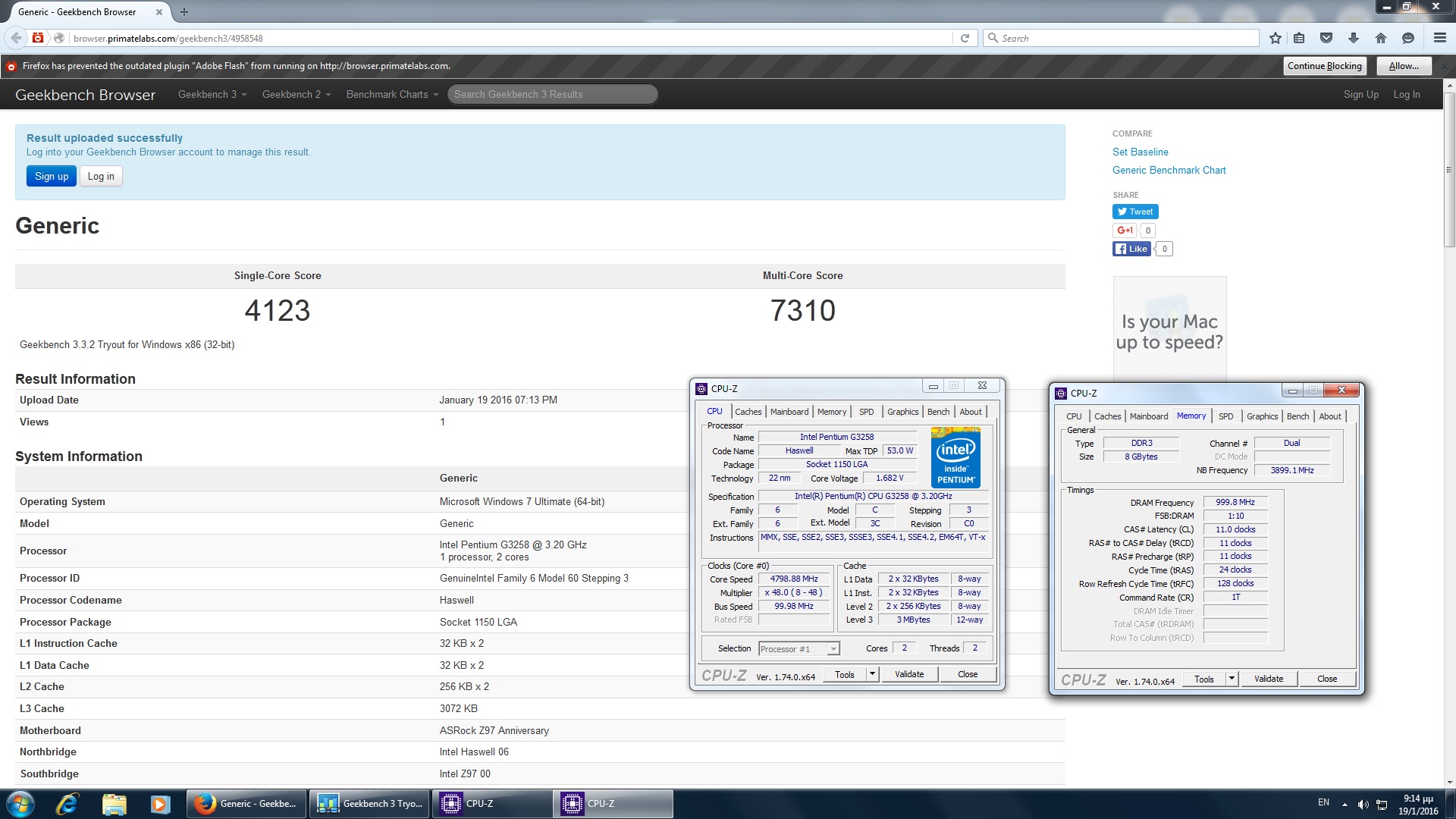Click Close button in Memory CPU-Z window
Viewport: 1456px width, 819px height.
1327,679
